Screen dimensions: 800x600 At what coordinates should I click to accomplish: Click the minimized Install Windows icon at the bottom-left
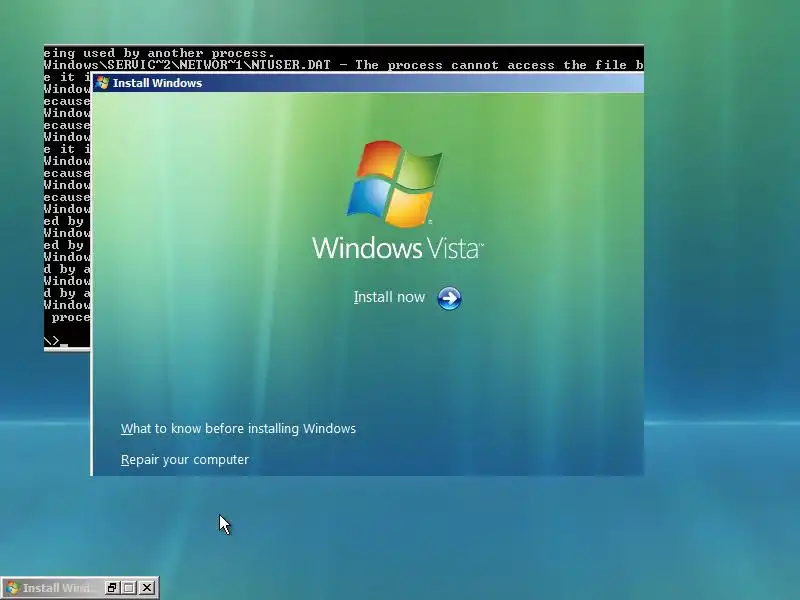pyautogui.click(x=12, y=588)
